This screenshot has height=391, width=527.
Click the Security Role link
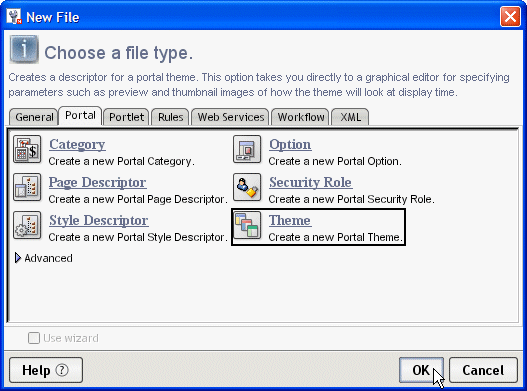pyautogui.click(x=311, y=183)
